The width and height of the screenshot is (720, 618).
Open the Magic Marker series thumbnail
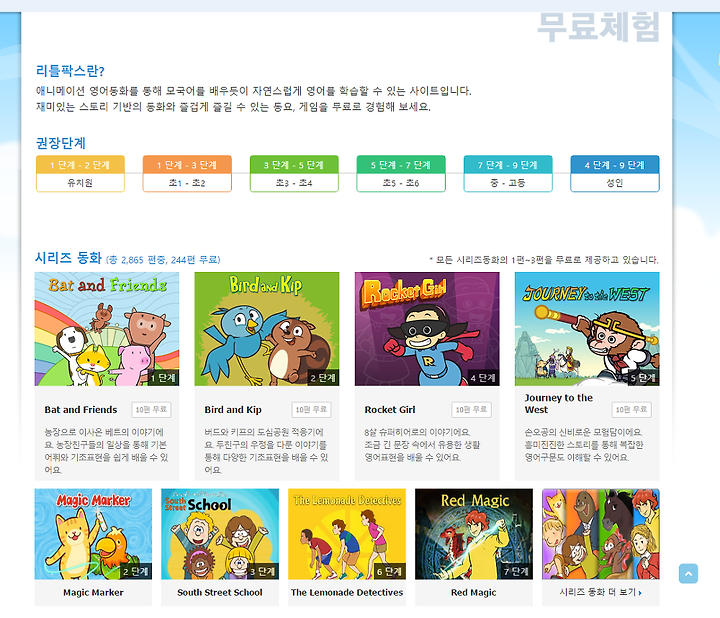93,534
